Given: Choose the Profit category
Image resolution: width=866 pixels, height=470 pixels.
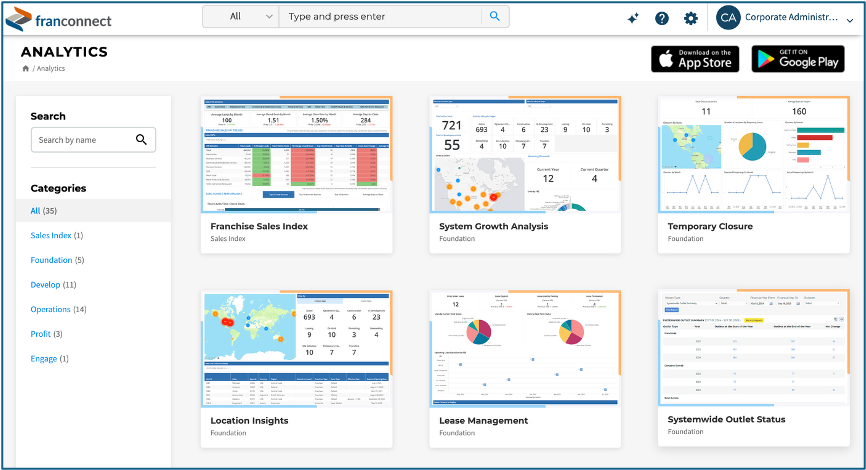Looking at the screenshot, I should point(42,334).
